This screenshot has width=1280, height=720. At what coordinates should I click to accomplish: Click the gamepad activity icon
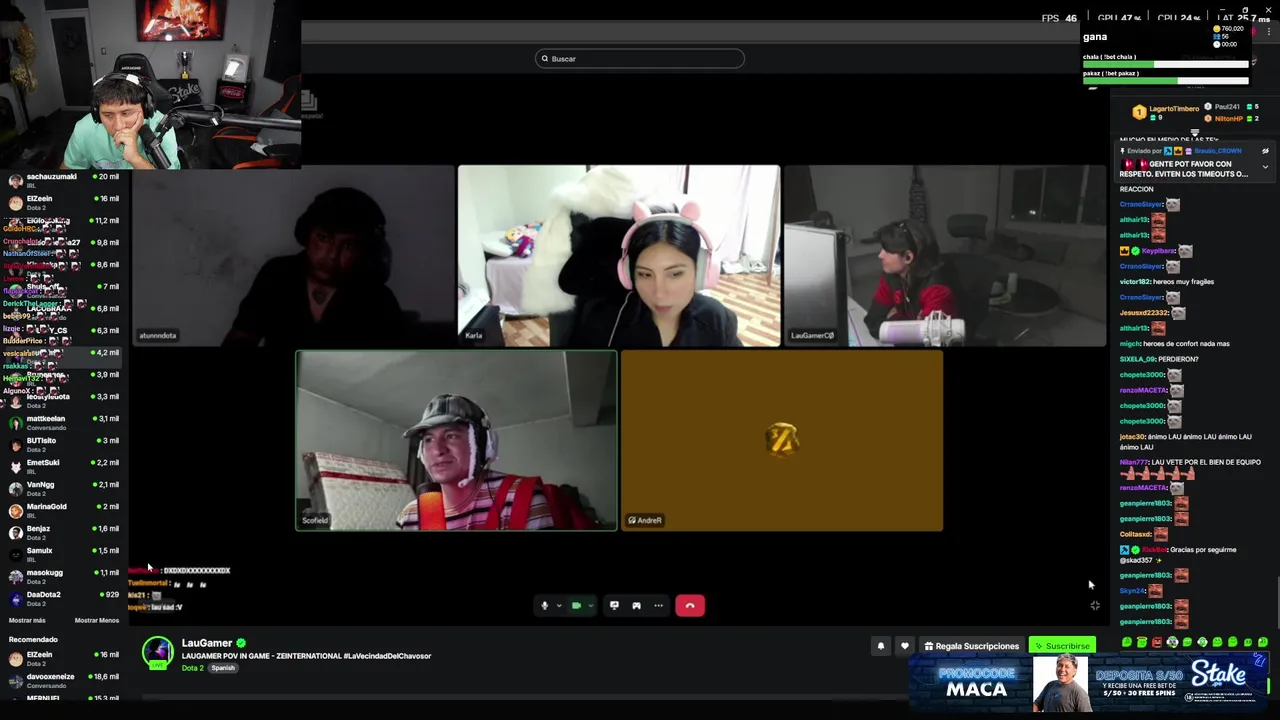(636, 605)
